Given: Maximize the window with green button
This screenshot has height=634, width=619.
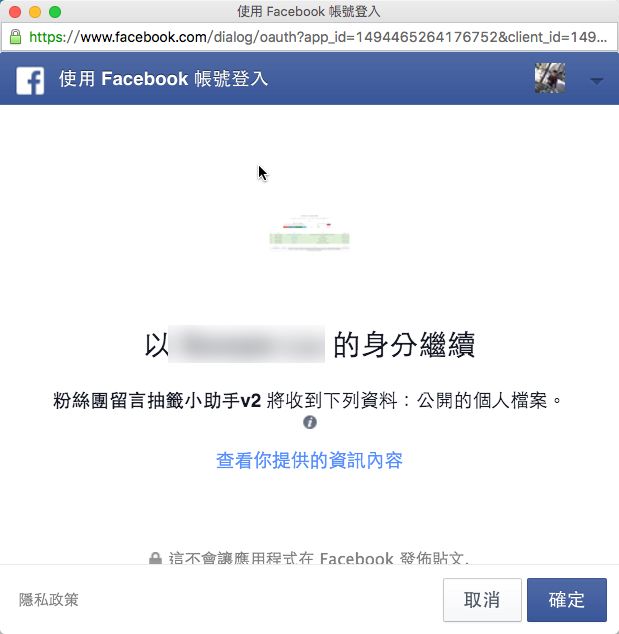Looking at the screenshot, I should coord(55,12).
